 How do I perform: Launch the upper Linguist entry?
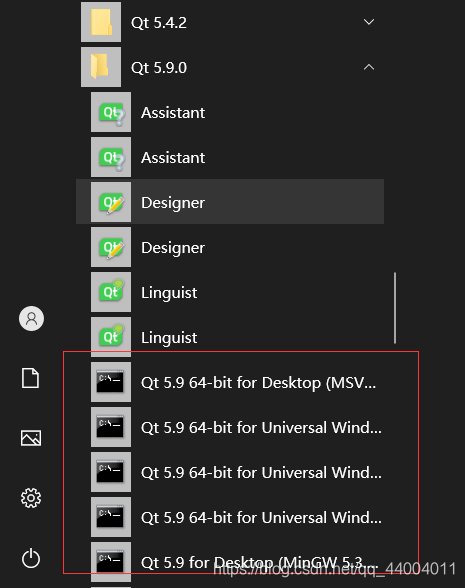click(x=230, y=292)
